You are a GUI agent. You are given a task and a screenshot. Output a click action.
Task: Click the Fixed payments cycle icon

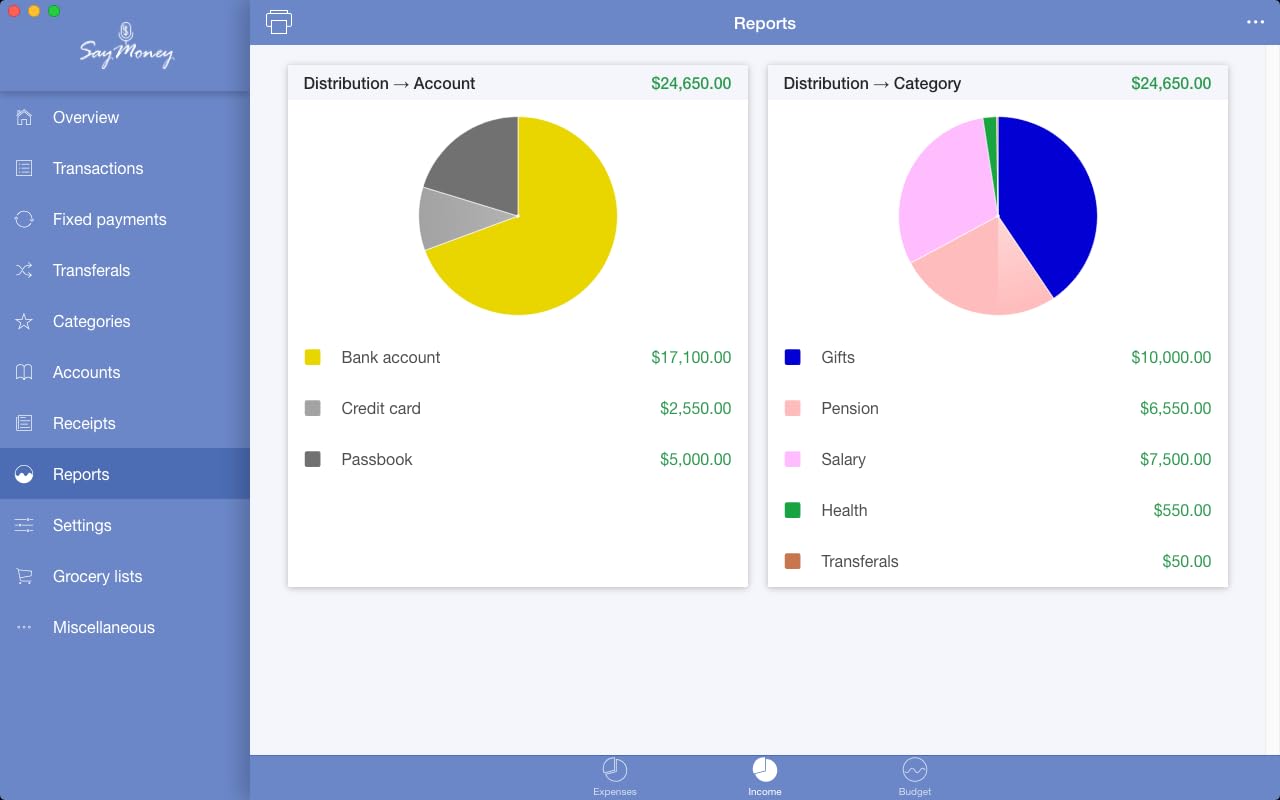point(24,219)
